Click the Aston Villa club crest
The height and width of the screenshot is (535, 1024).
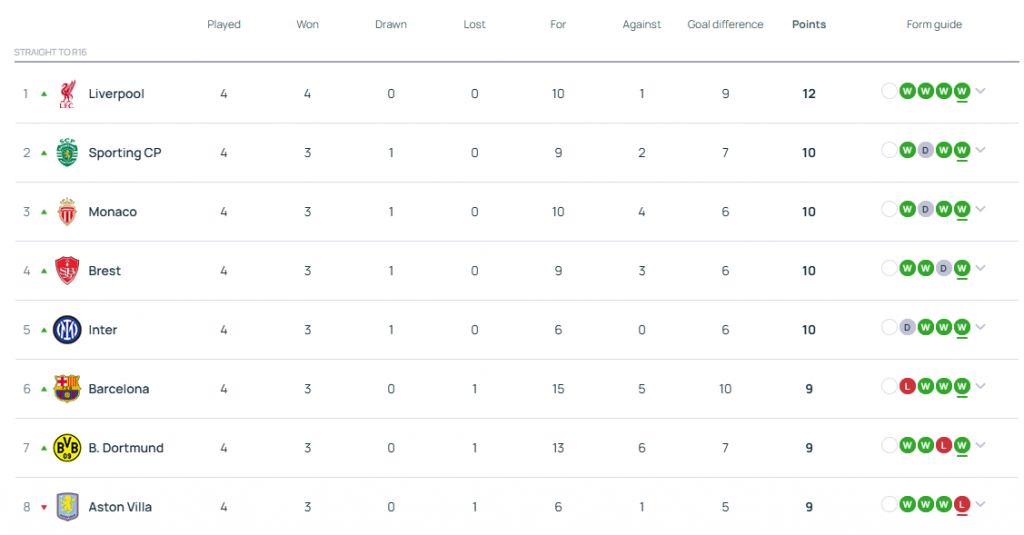(x=67, y=507)
